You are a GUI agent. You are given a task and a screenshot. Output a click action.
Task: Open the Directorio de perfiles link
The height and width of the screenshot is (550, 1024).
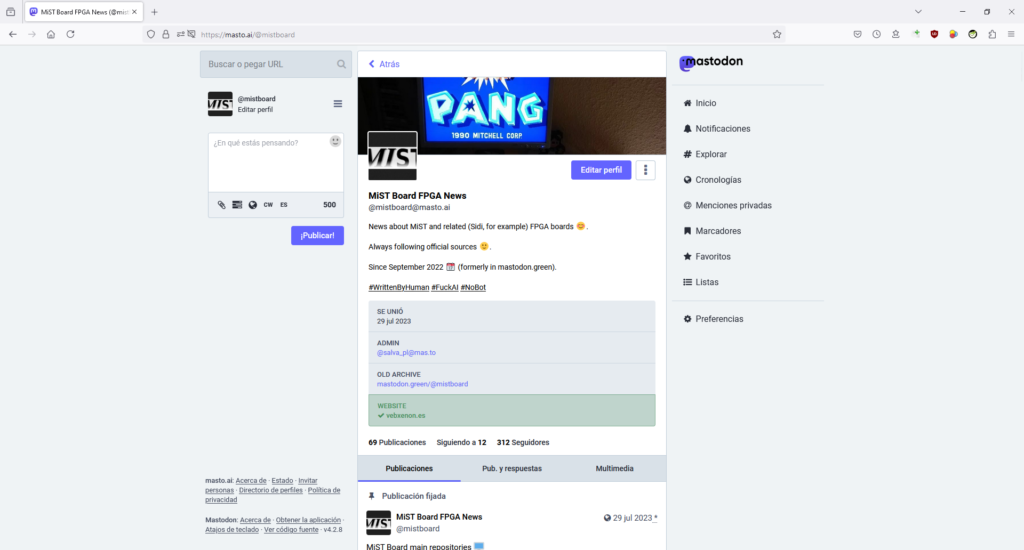271,490
